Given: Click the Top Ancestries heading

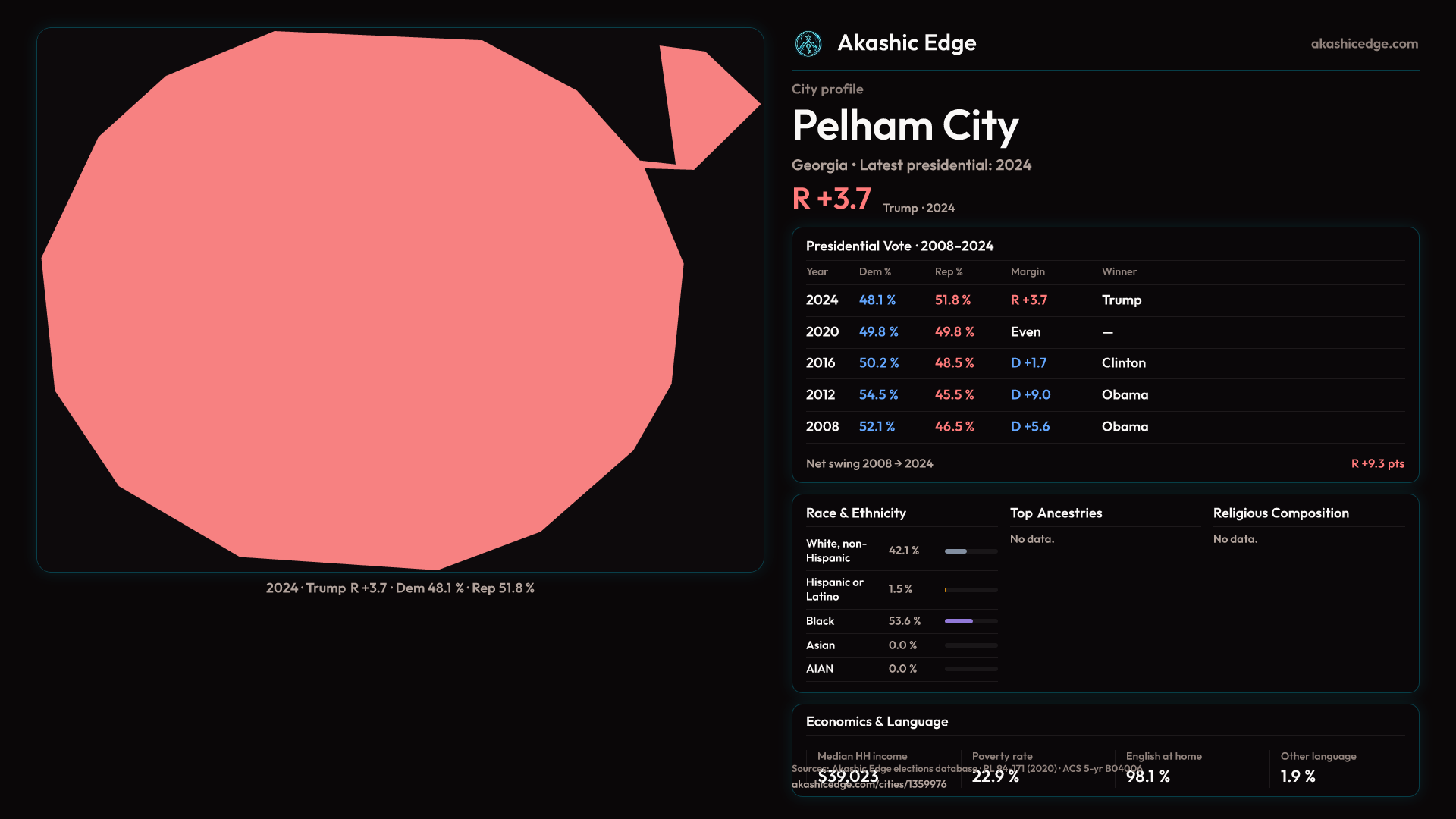Looking at the screenshot, I should tap(1056, 513).
